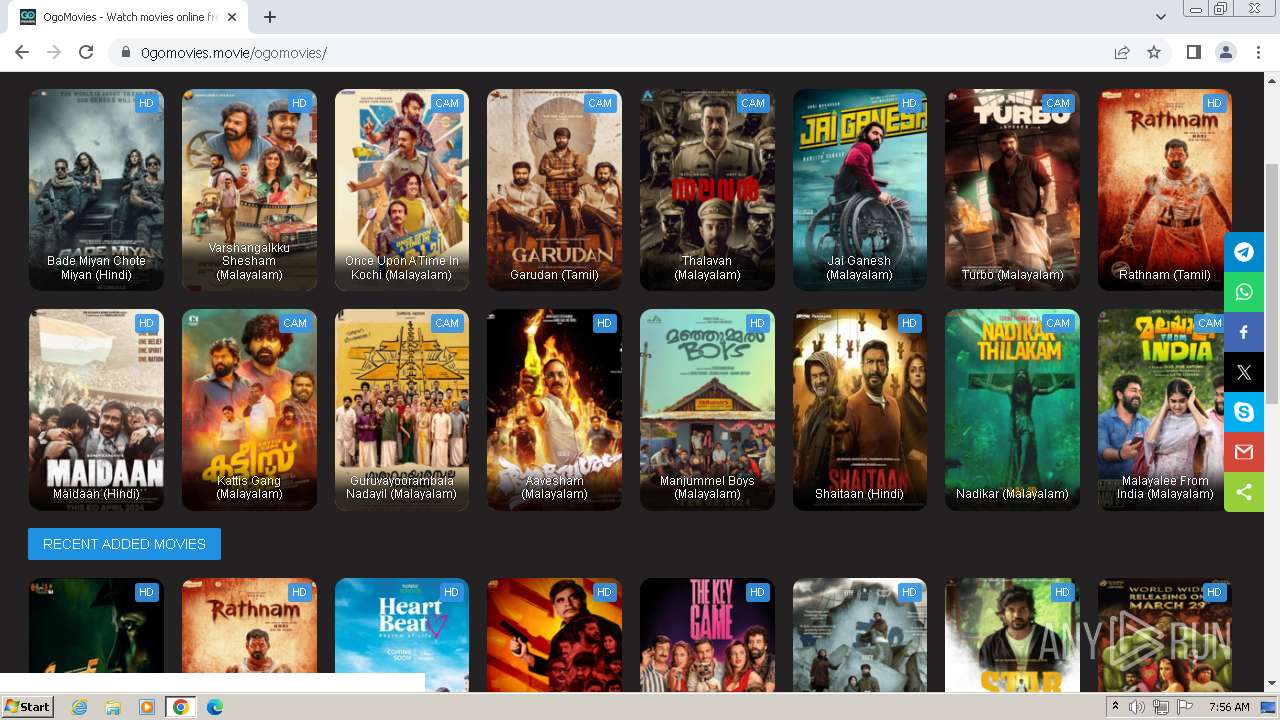Share page on Facebook icon
This screenshot has width=1280, height=720.
1244,332
